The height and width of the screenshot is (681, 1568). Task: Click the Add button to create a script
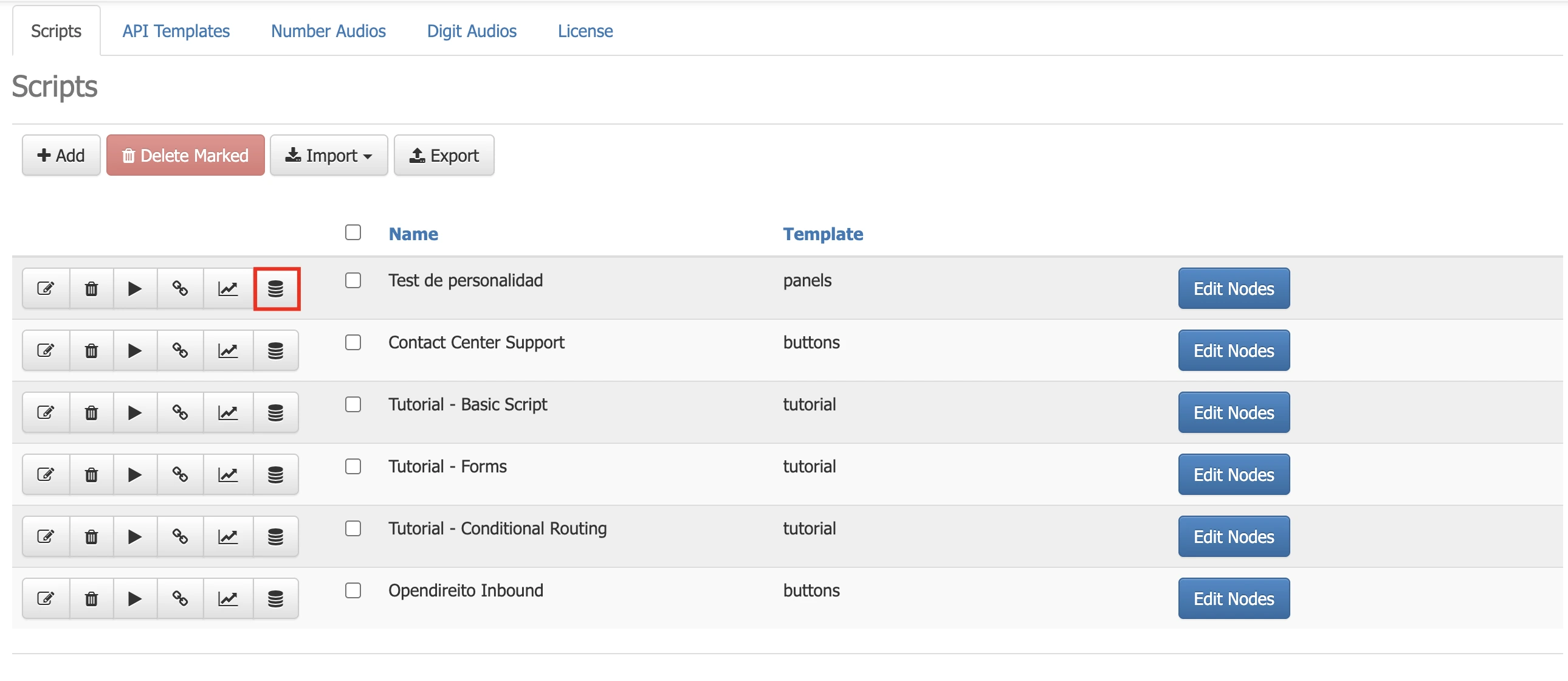pyautogui.click(x=60, y=155)
